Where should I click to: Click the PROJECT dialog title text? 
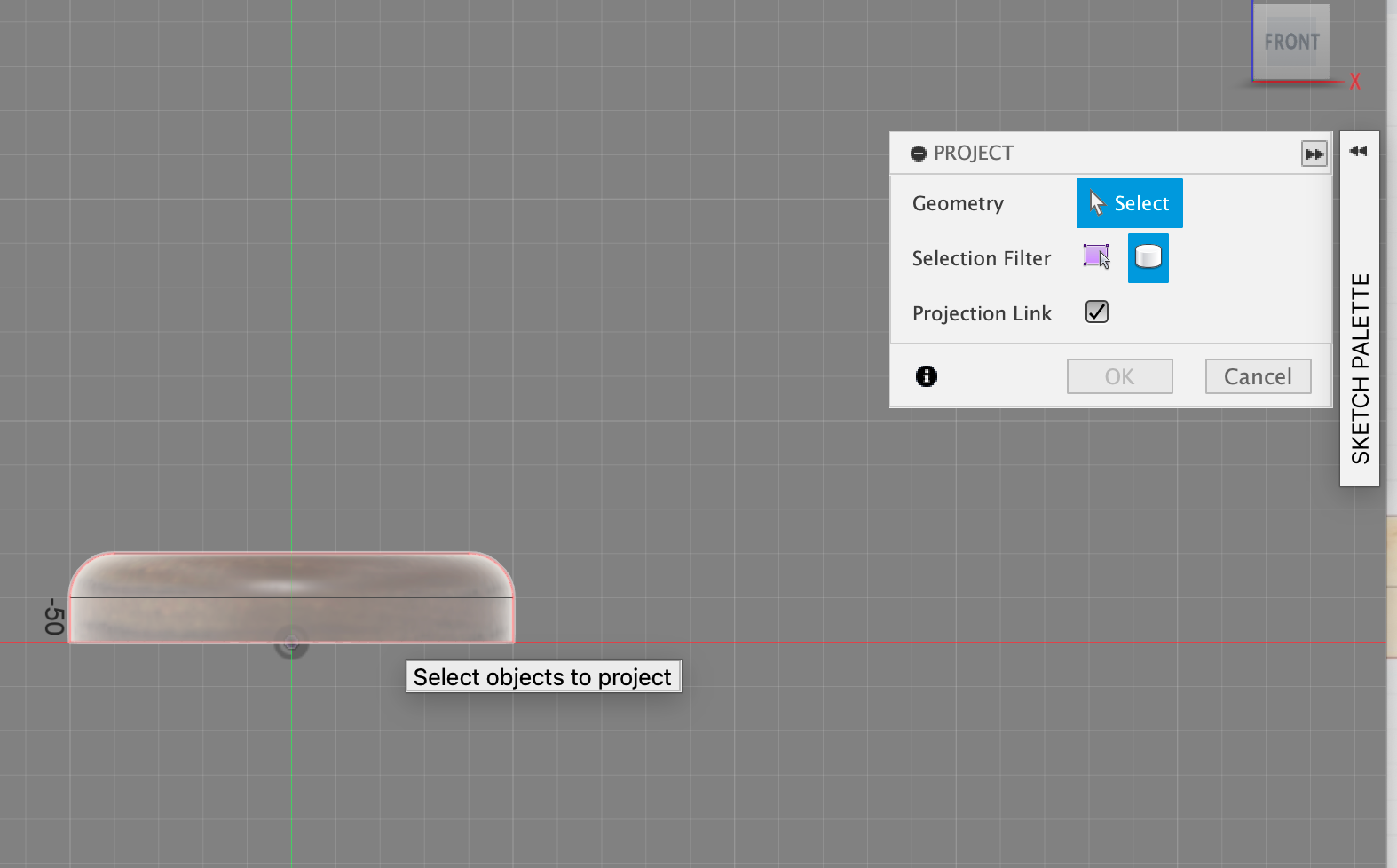[x=973, y=154]
